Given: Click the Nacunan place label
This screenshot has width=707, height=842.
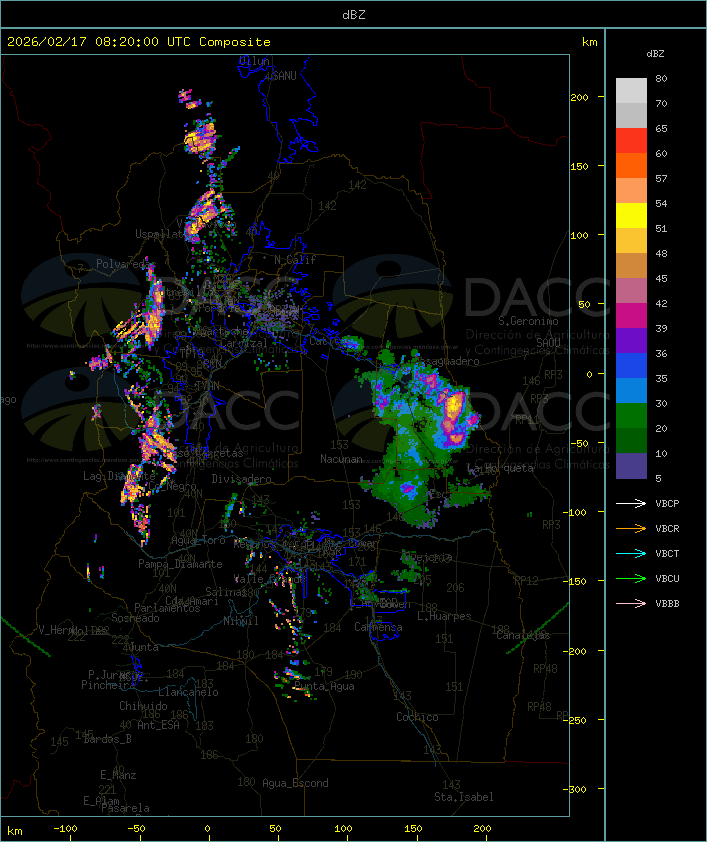Looking at the screenshot, I should coord(341,459).
